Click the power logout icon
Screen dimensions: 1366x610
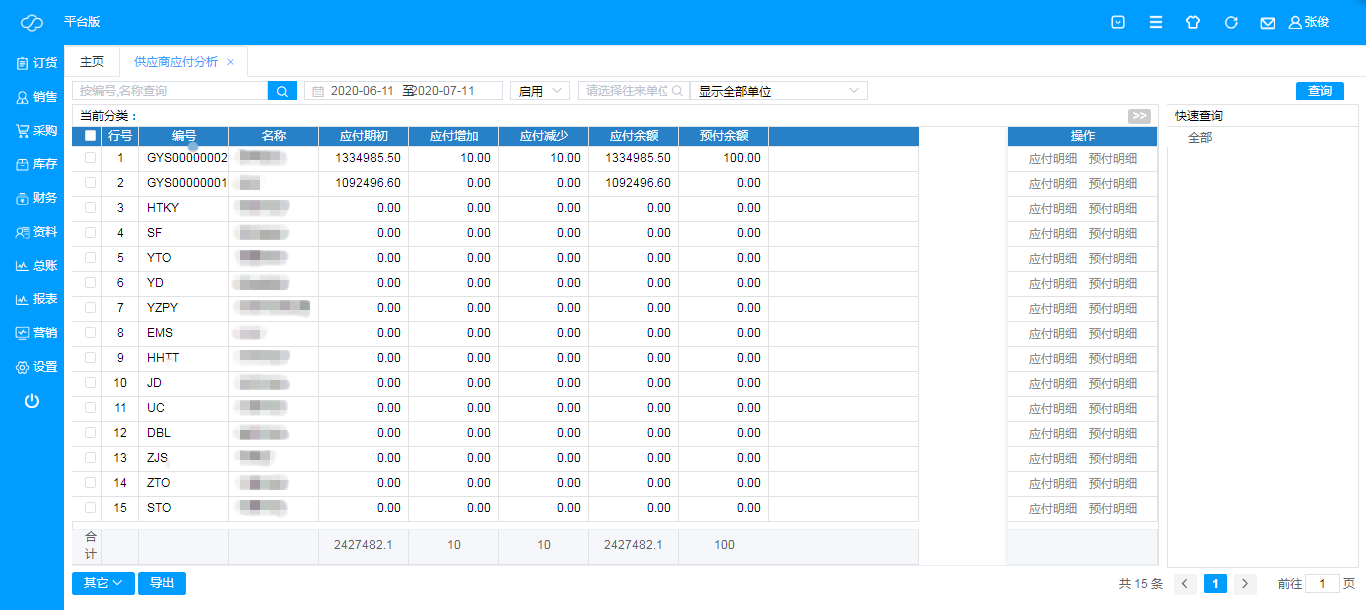click(x=32, y=401)
